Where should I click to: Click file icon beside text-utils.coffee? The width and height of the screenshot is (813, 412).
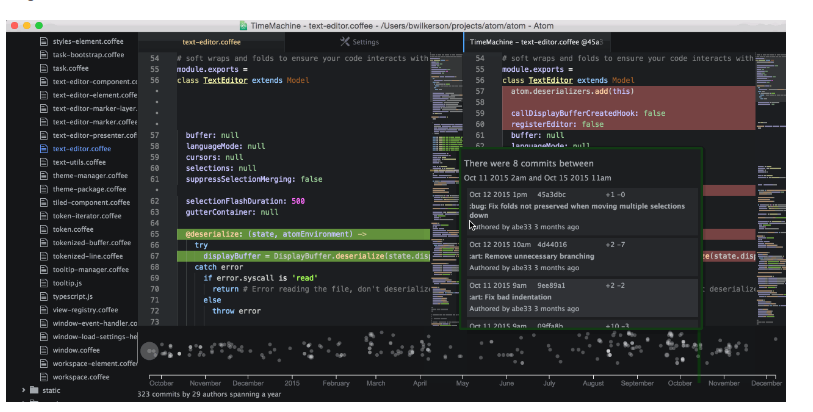coord(44,162)
